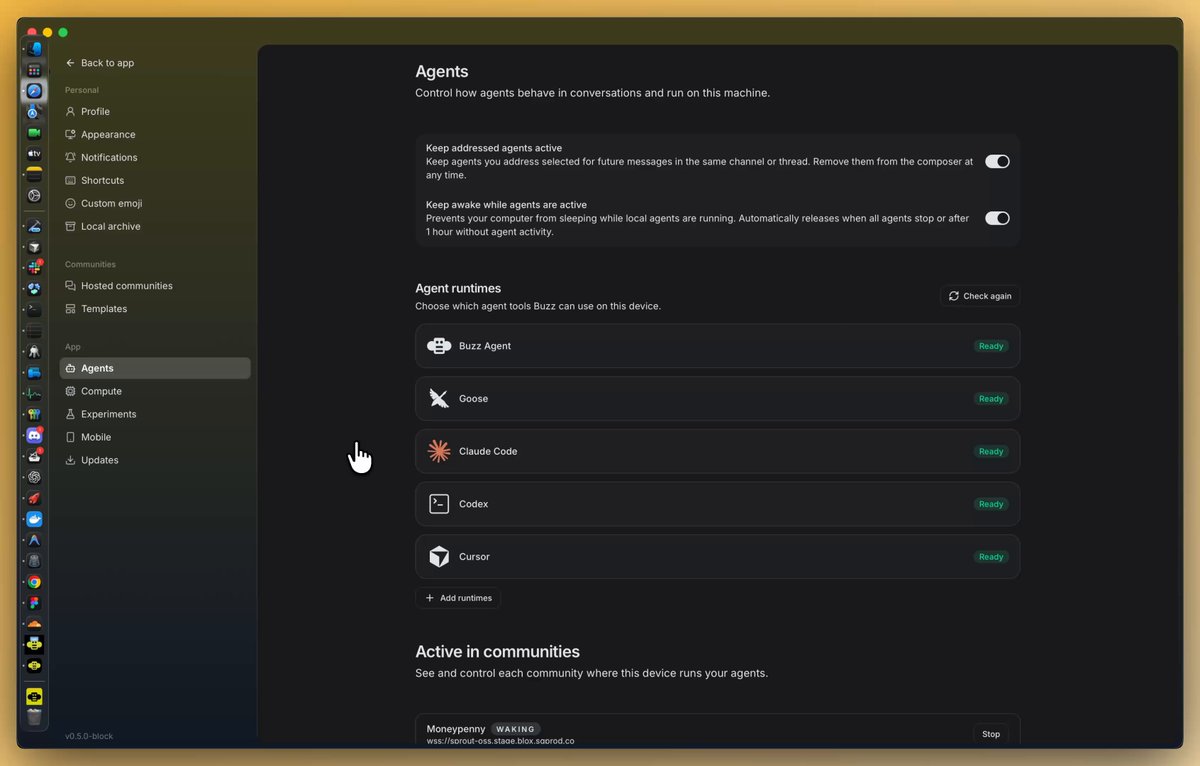Click the Buzz Agent robot icon
This screenshot has height=766, width=1200.
[439, 346]
